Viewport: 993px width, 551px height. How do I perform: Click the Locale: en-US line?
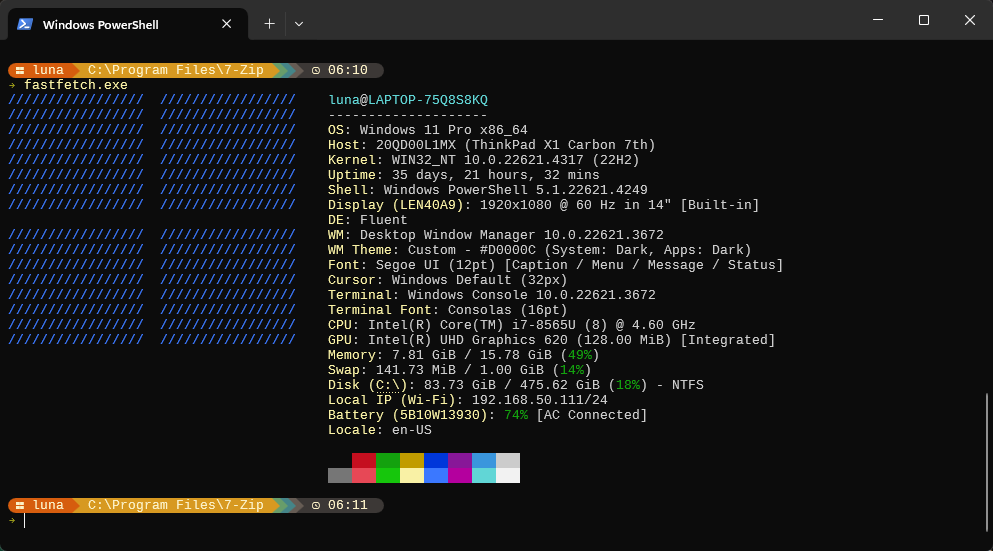coord(379,430)
